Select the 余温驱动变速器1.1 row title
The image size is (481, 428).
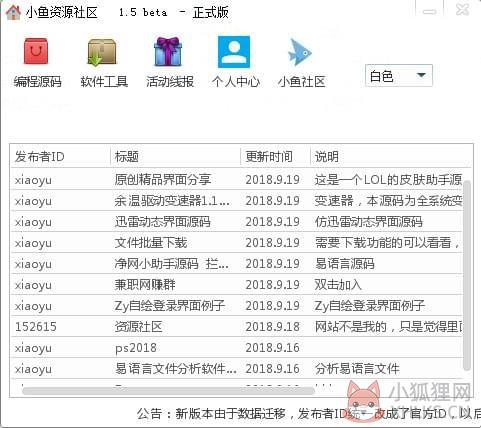tap(172, 201)
